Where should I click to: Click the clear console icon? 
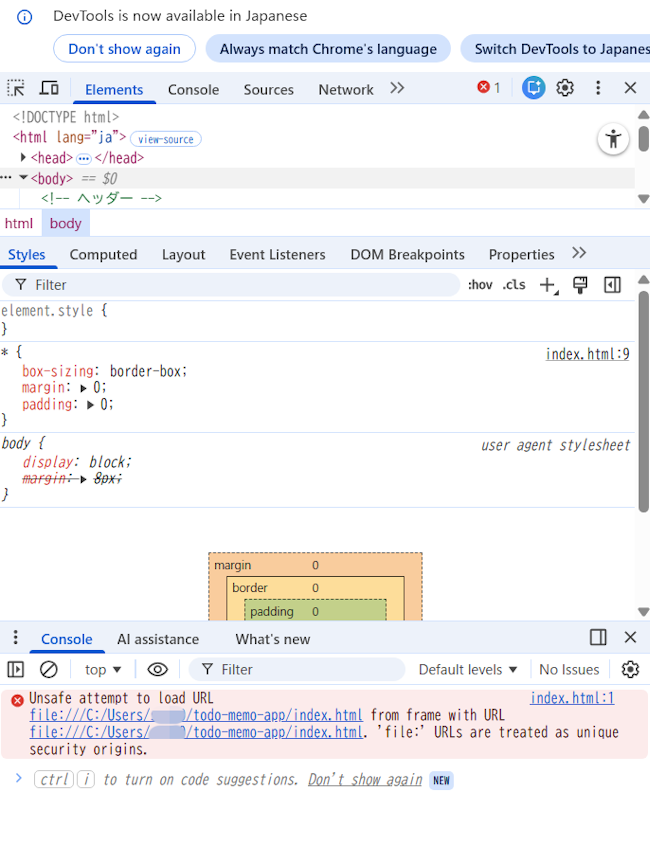pyautogui.click(x=48, y=669)
